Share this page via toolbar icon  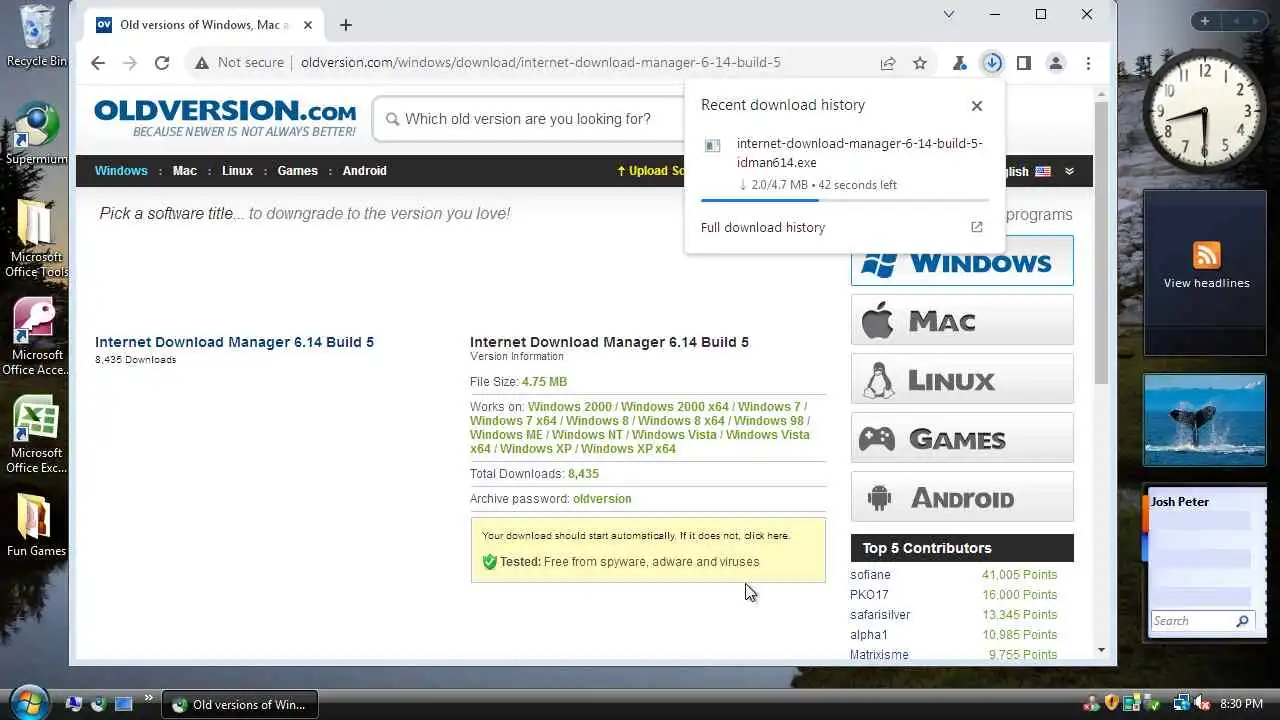[x=887, y=63]
